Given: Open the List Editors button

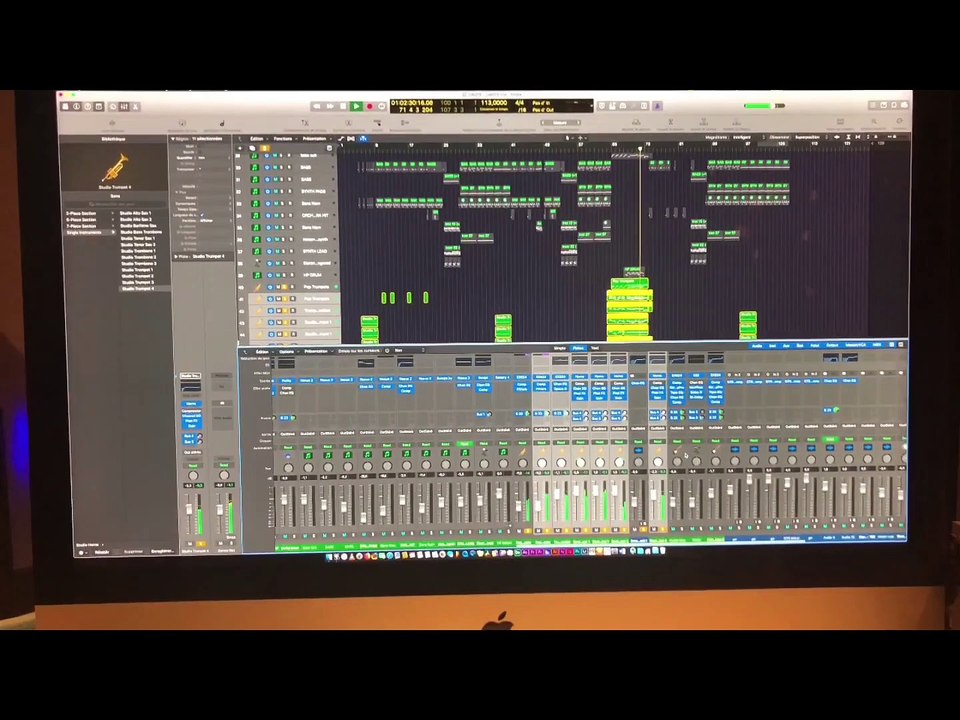Looking at the screenshot, I should point(873,105).
